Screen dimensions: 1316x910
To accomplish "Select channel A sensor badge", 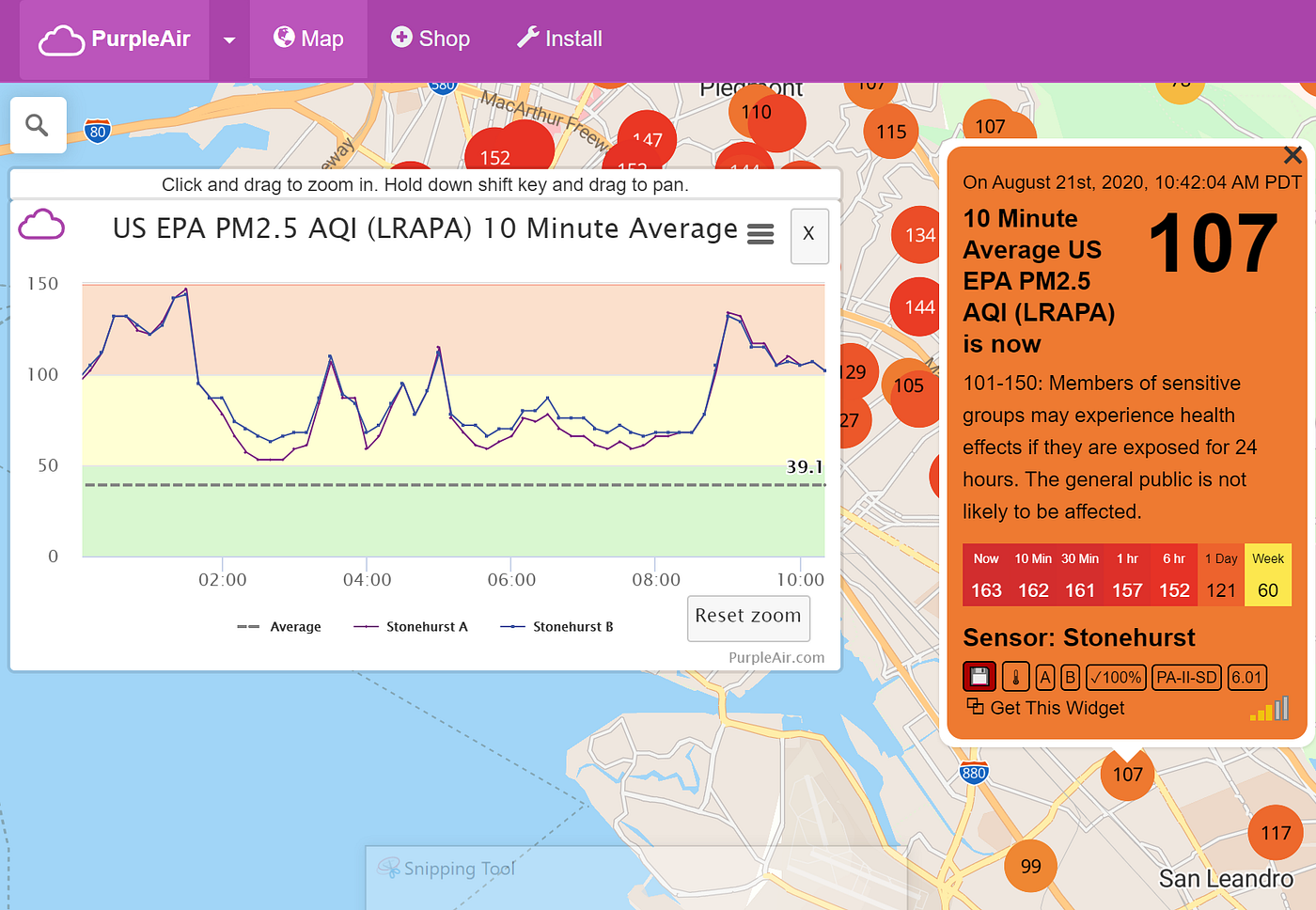I will (1044, 677).
